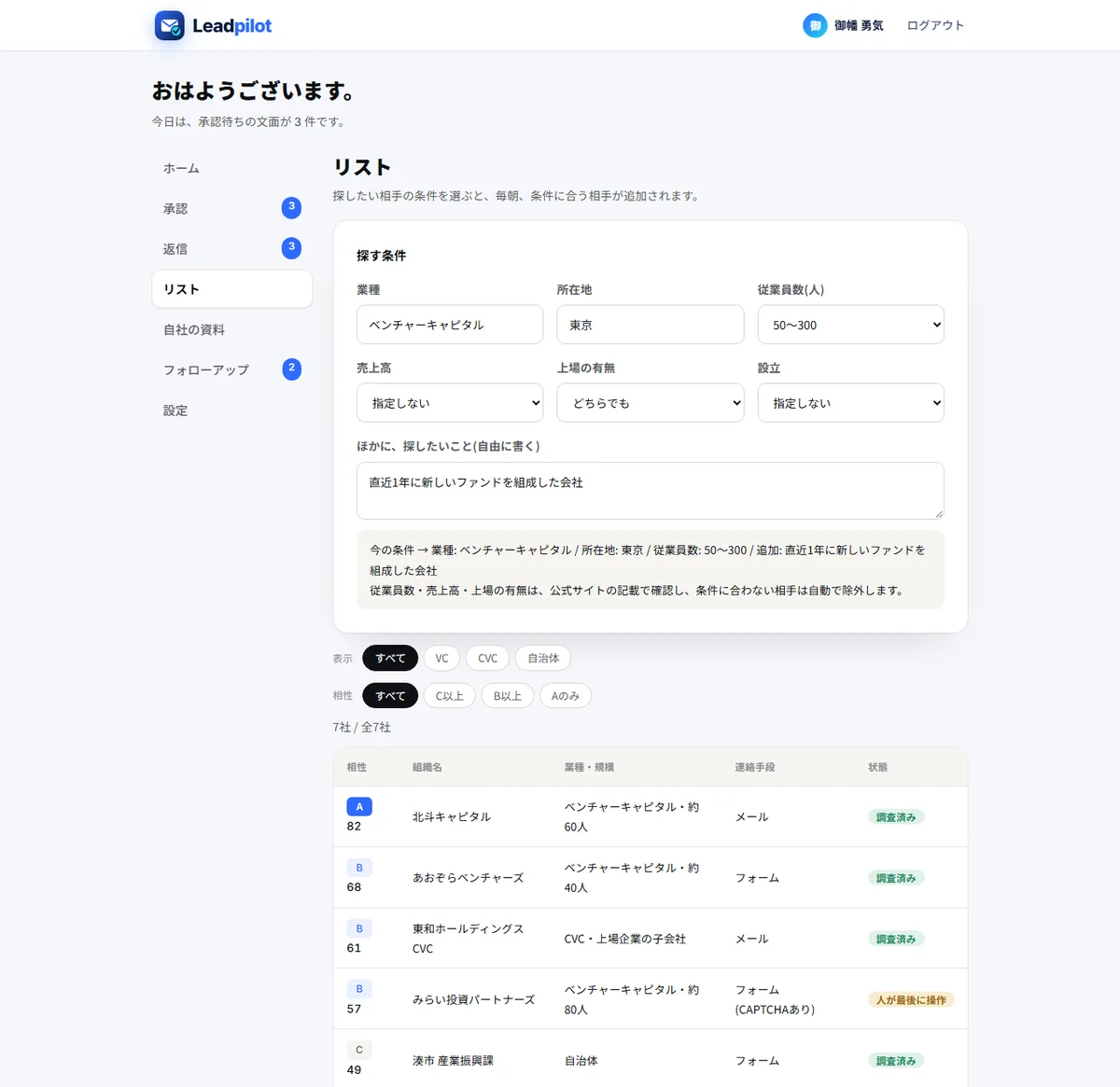Open 自社の資料 in the sidebar
1120x1087 pixels.
(x=231, y=329)
